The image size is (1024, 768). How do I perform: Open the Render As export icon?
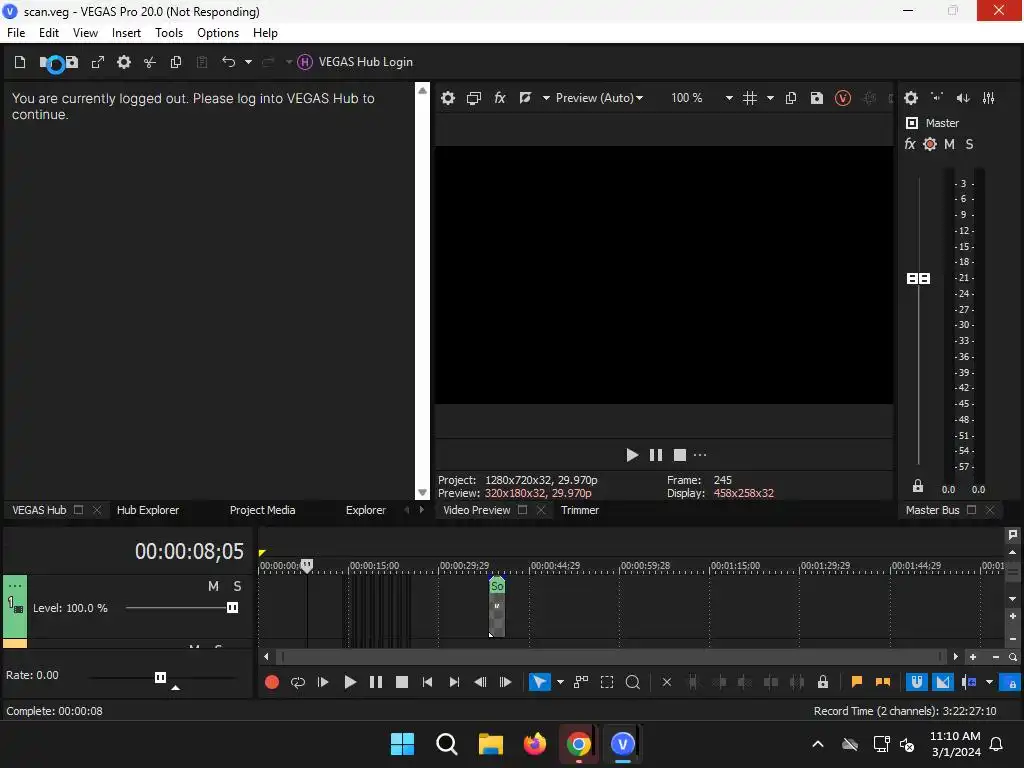(98, 62)
